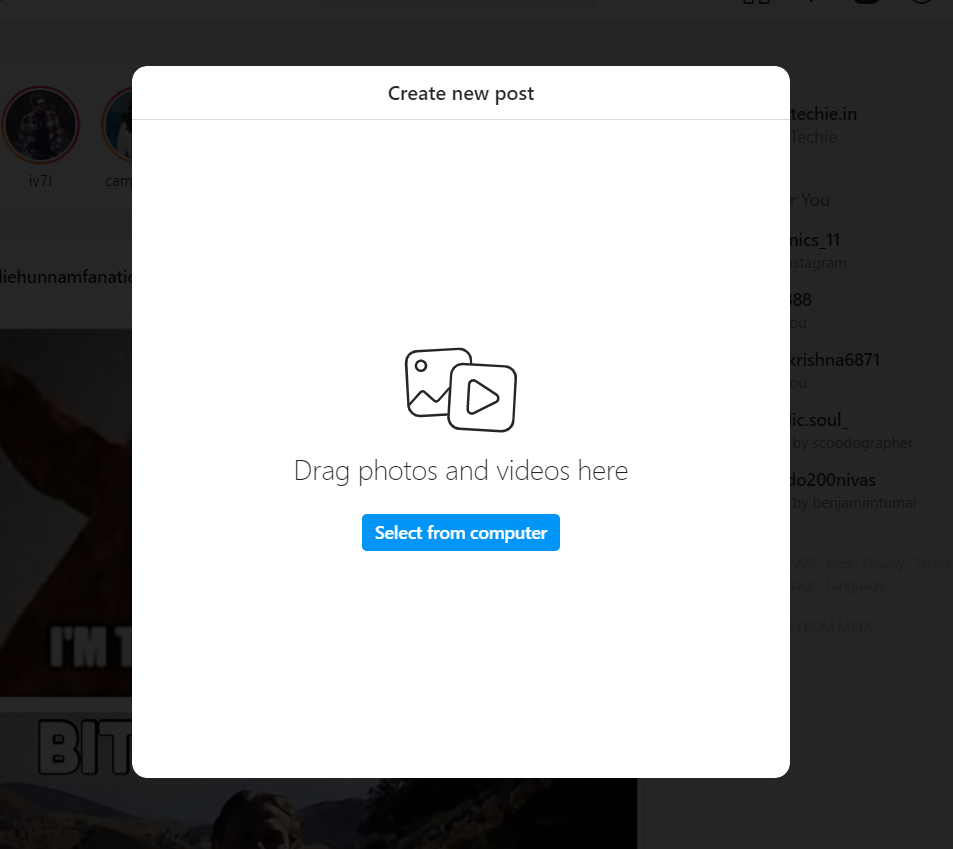The width and height of the screenshot is (953, 849).
Task: Open the story avatar next to jv7l
Action: pyautogui.click(x=118, y=127)
